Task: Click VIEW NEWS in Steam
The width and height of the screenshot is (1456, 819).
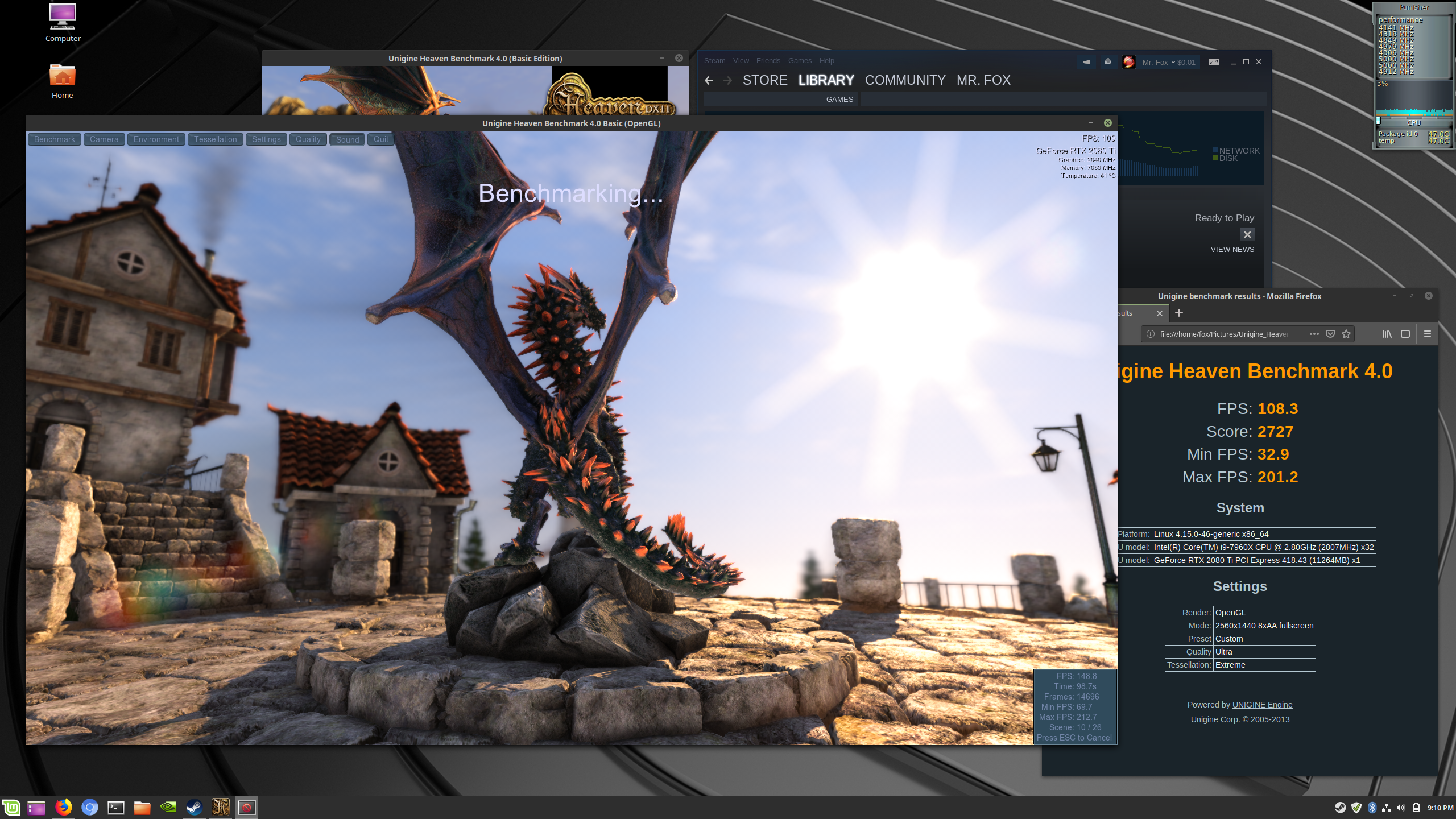Action: 1232,249
